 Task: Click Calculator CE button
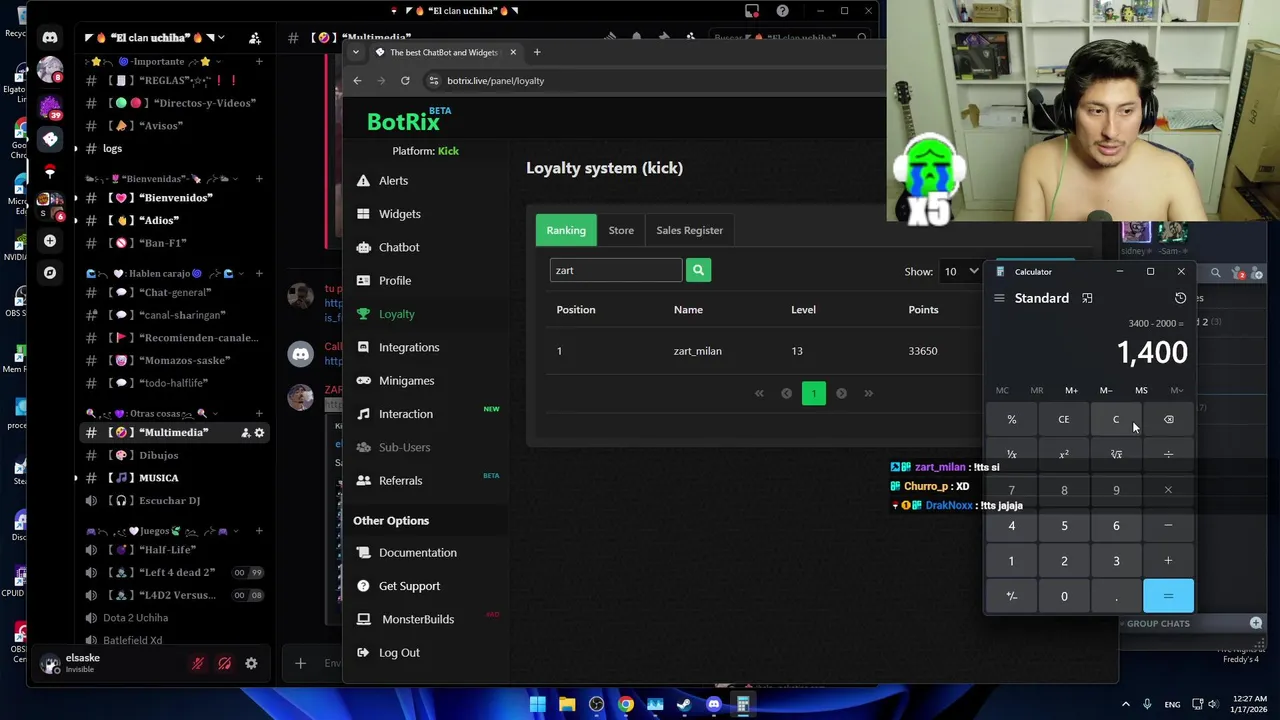1064,420
